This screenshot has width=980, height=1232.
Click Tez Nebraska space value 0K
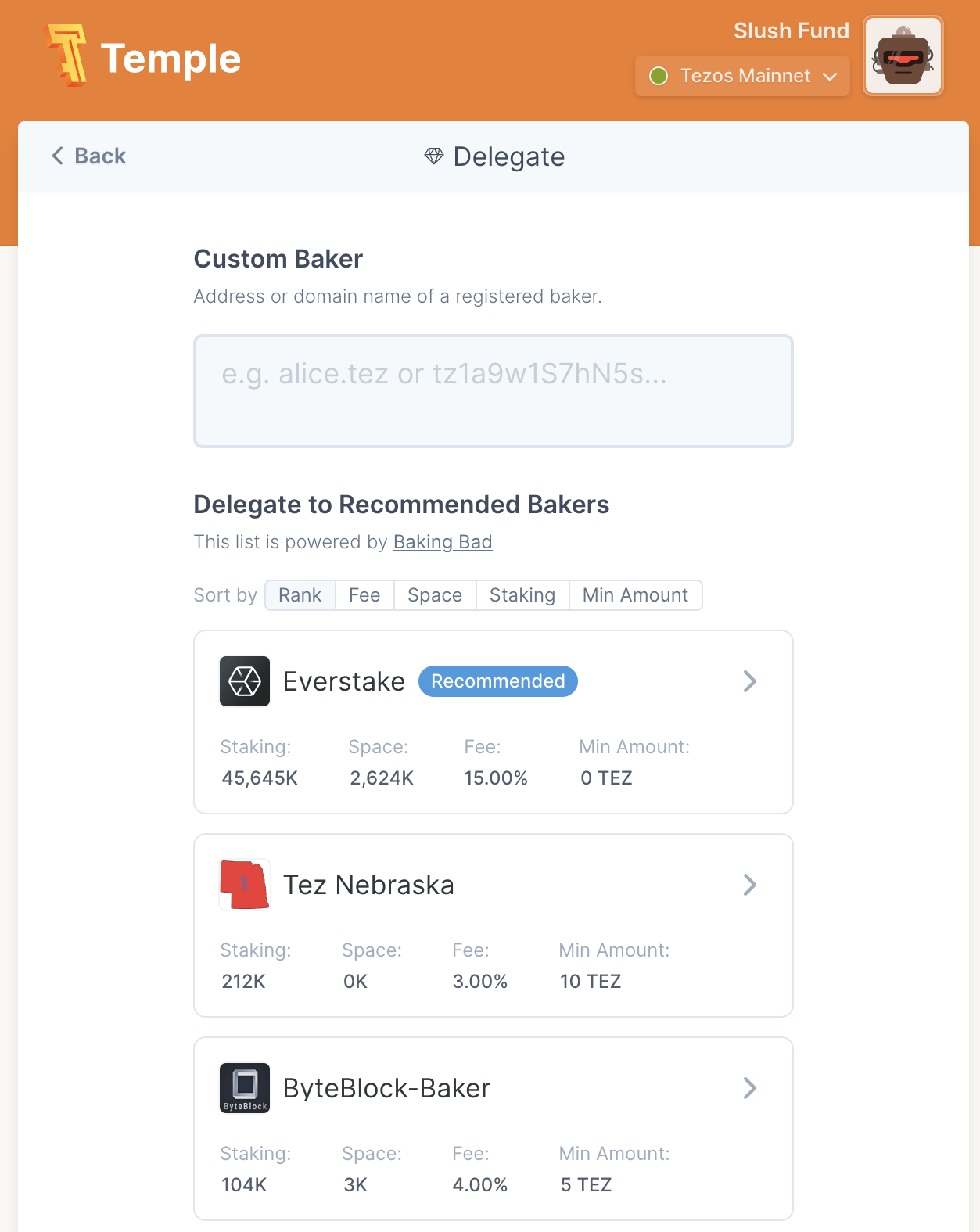point(355,982)
